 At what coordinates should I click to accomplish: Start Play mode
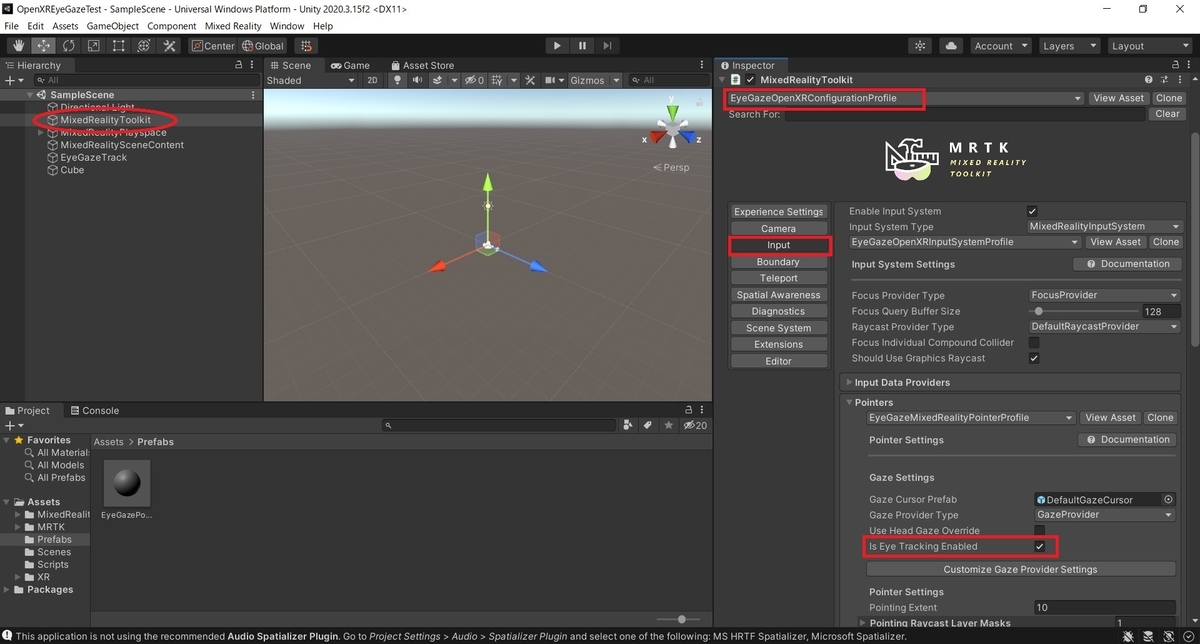[x=558, y=46]
